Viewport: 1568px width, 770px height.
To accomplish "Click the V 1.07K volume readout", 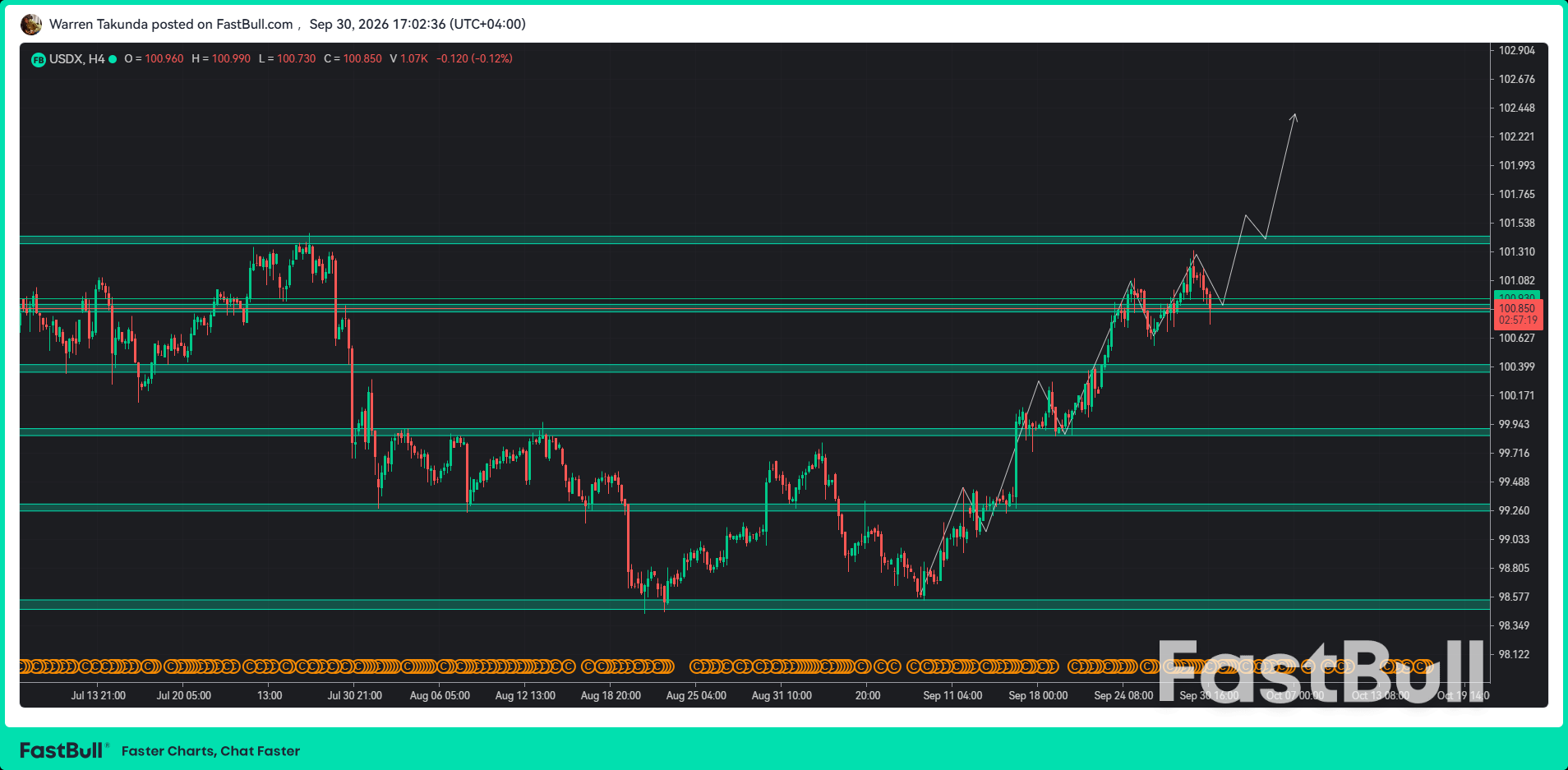I will [408, 59].
